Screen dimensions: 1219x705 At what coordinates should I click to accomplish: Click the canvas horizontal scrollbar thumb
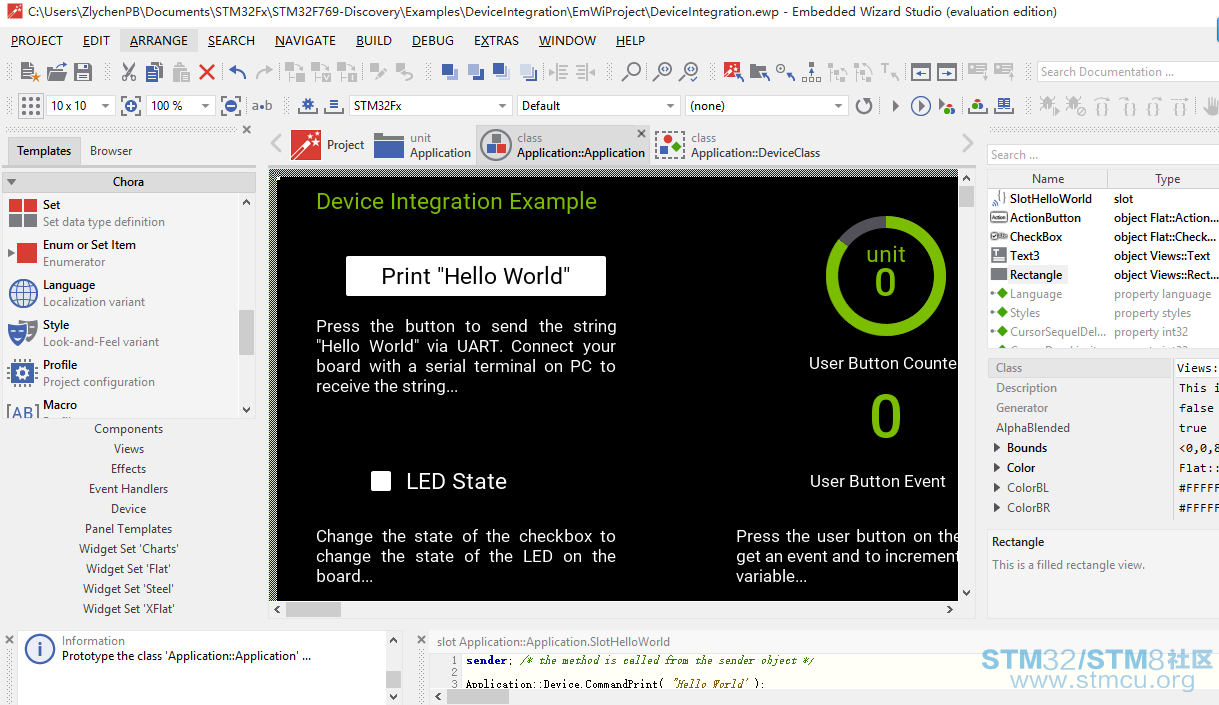pos(313,609)
